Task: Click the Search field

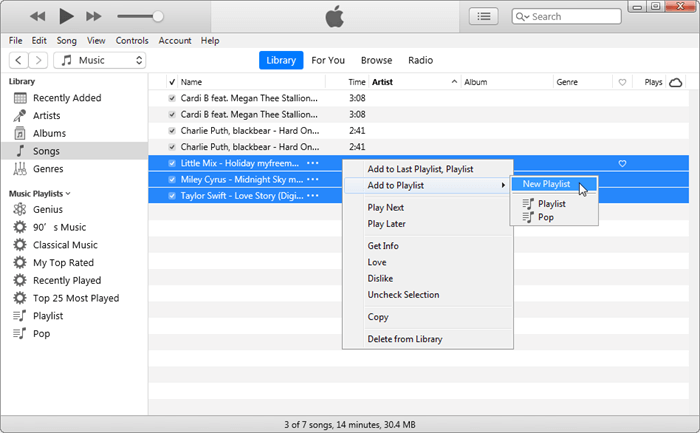Action: point(567,17)
